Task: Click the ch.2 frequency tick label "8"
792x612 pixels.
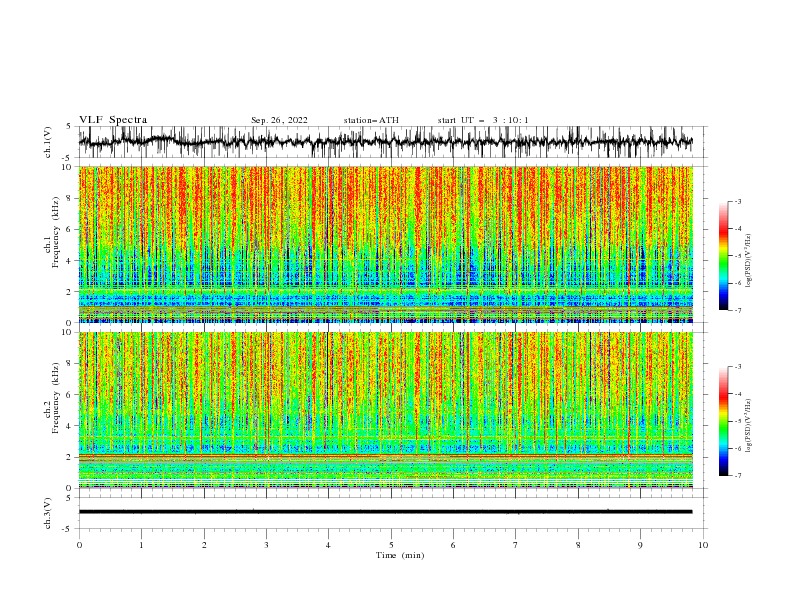Action: pyautogui.click(x=70, y=364)
